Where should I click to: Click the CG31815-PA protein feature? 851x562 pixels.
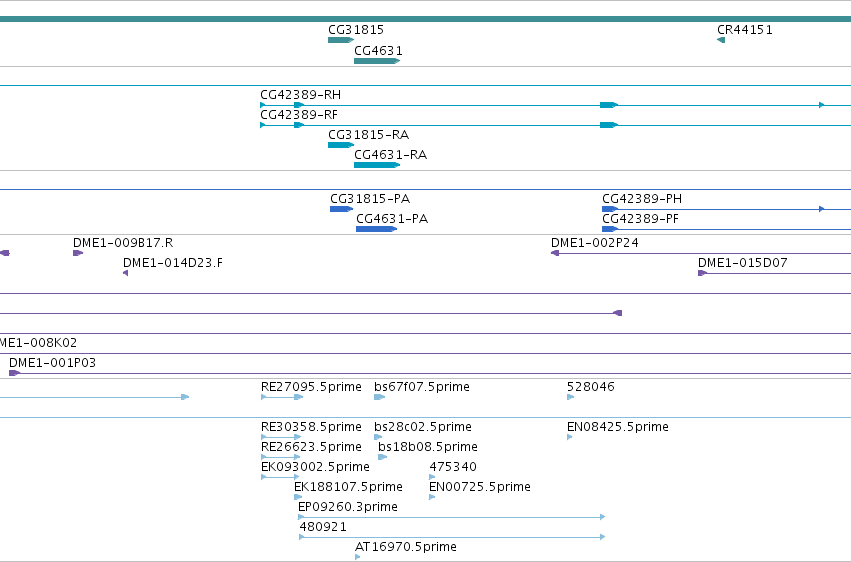click(341, 209)
